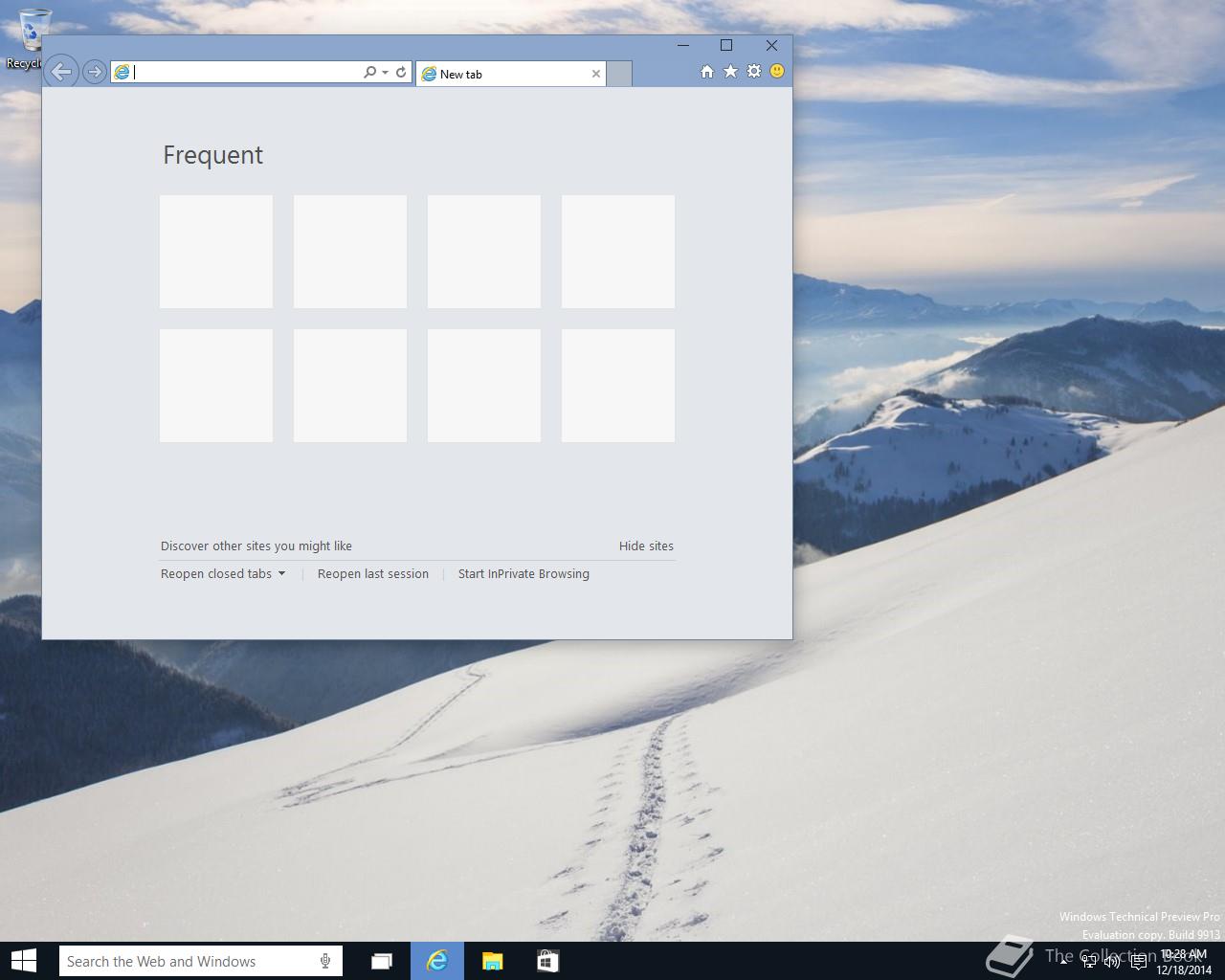Close the New tab tab
The image size is (1225, 980).
point(596,74)
